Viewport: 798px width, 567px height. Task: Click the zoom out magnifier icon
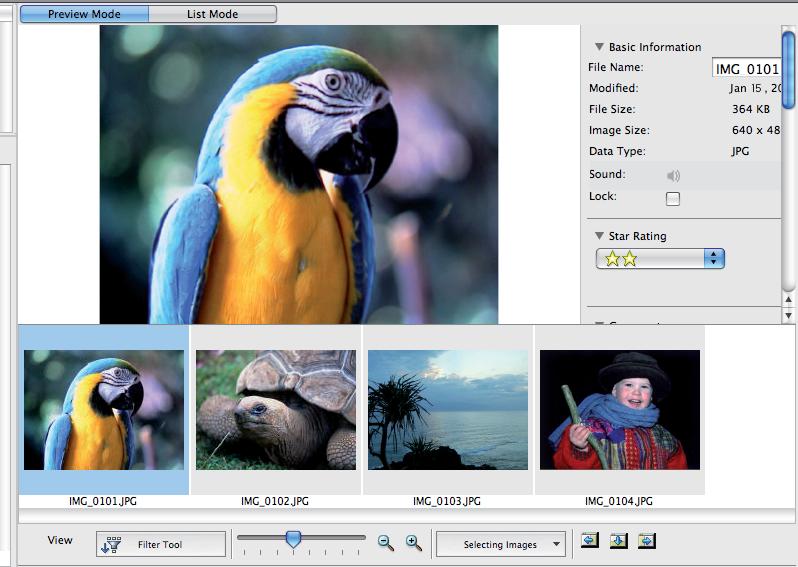pyautogui.click(x=386, y=543)
